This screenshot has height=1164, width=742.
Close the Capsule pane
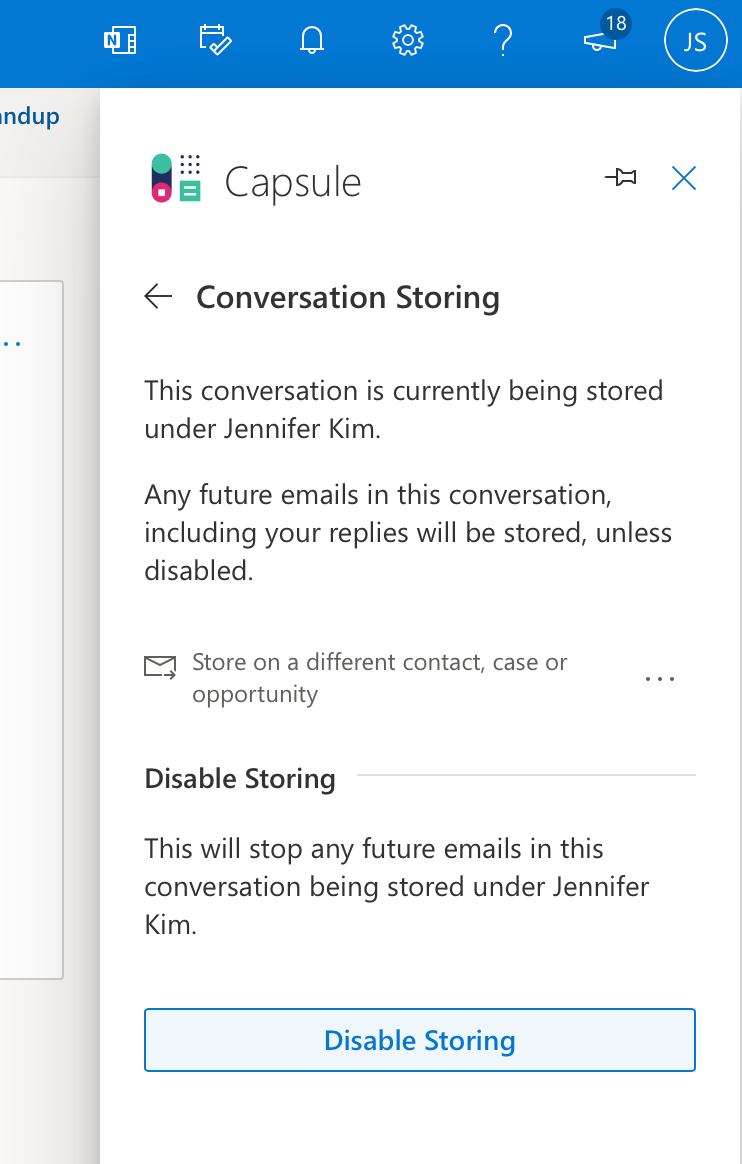pos(683,178)
